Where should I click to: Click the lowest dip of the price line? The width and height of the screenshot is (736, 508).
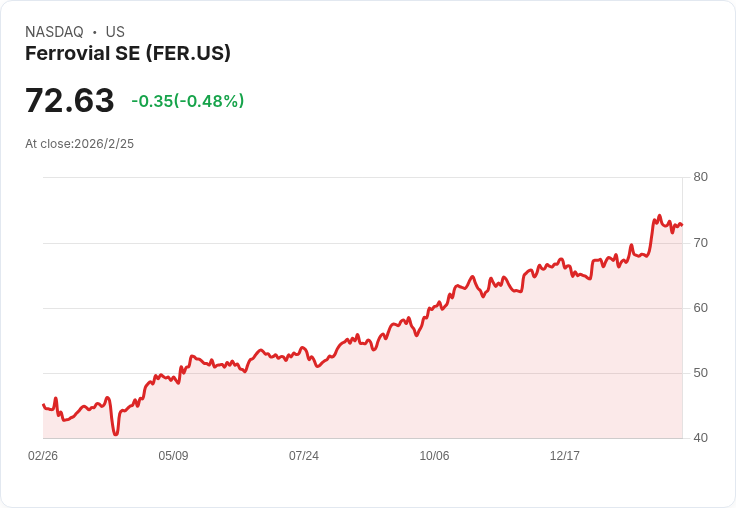[x=116, y=434]
